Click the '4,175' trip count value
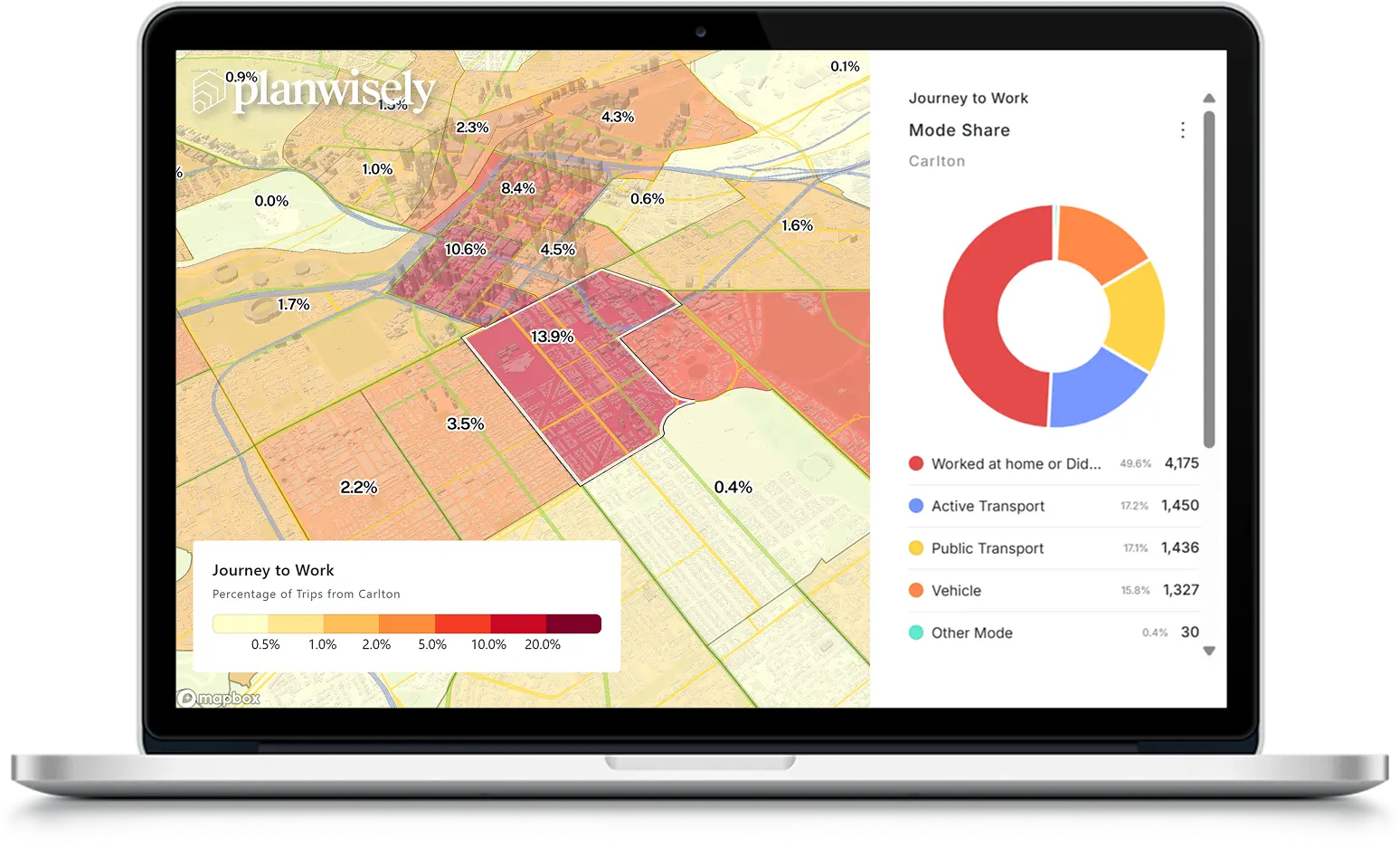The height and width of the screenshot is (847, 1400). click(1181, 463)
